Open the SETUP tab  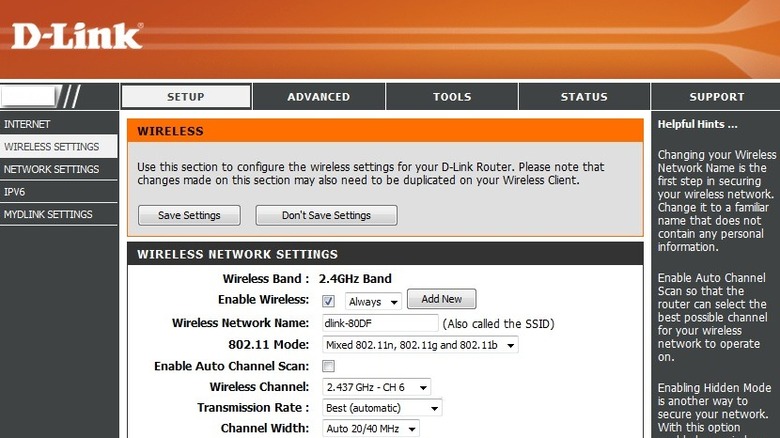[x=186, y=97]
